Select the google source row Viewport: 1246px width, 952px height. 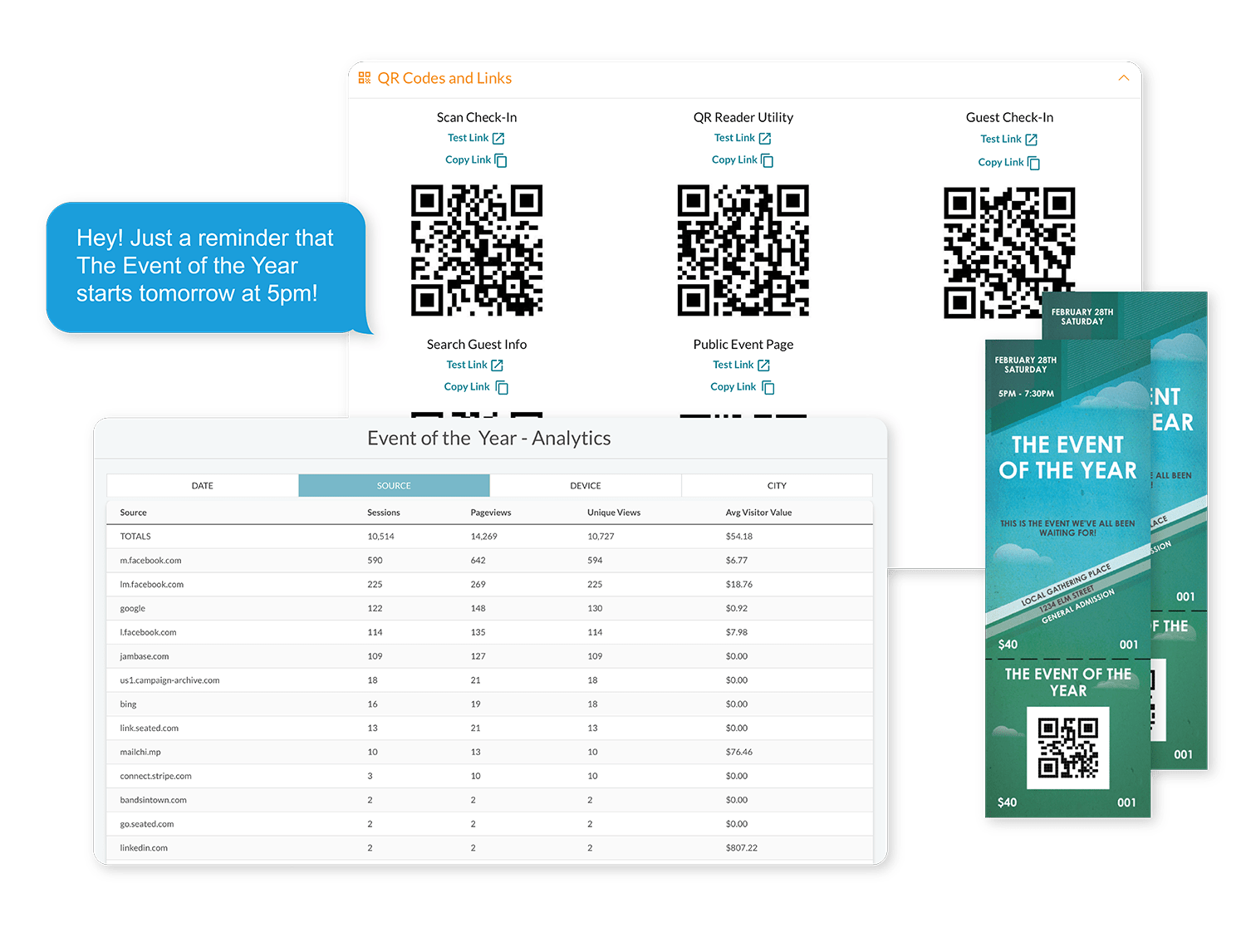(x=490, y=609)
